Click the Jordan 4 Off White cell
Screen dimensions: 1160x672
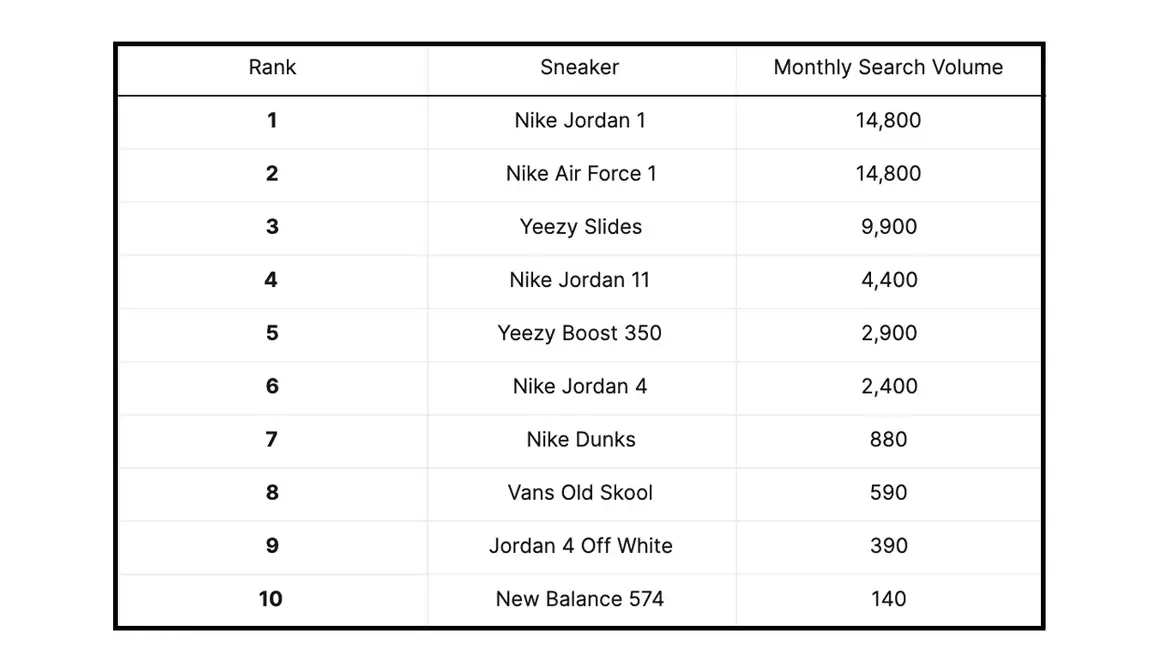point(581,546)
